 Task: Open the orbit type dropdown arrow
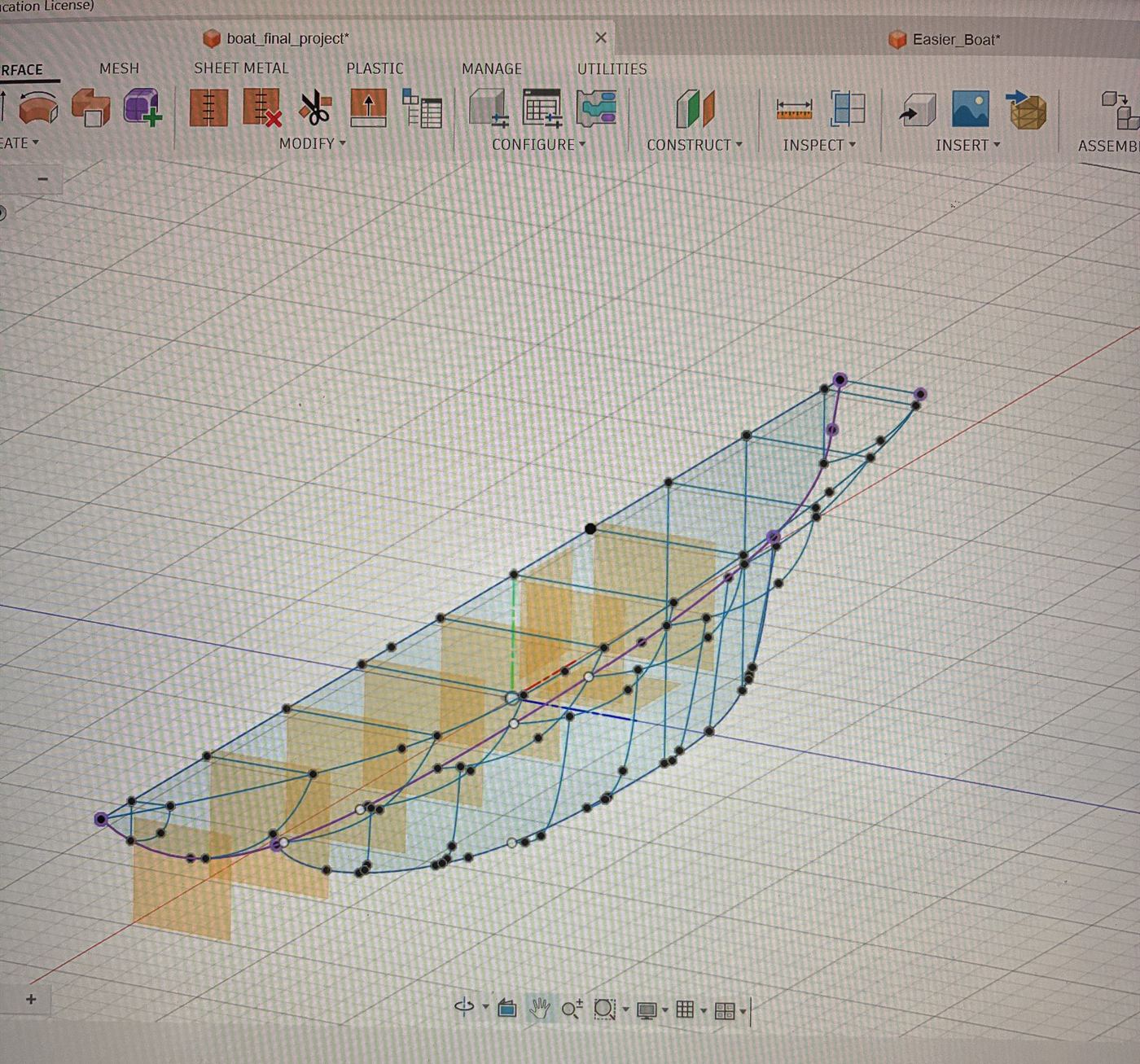(x=485, y=1007)
